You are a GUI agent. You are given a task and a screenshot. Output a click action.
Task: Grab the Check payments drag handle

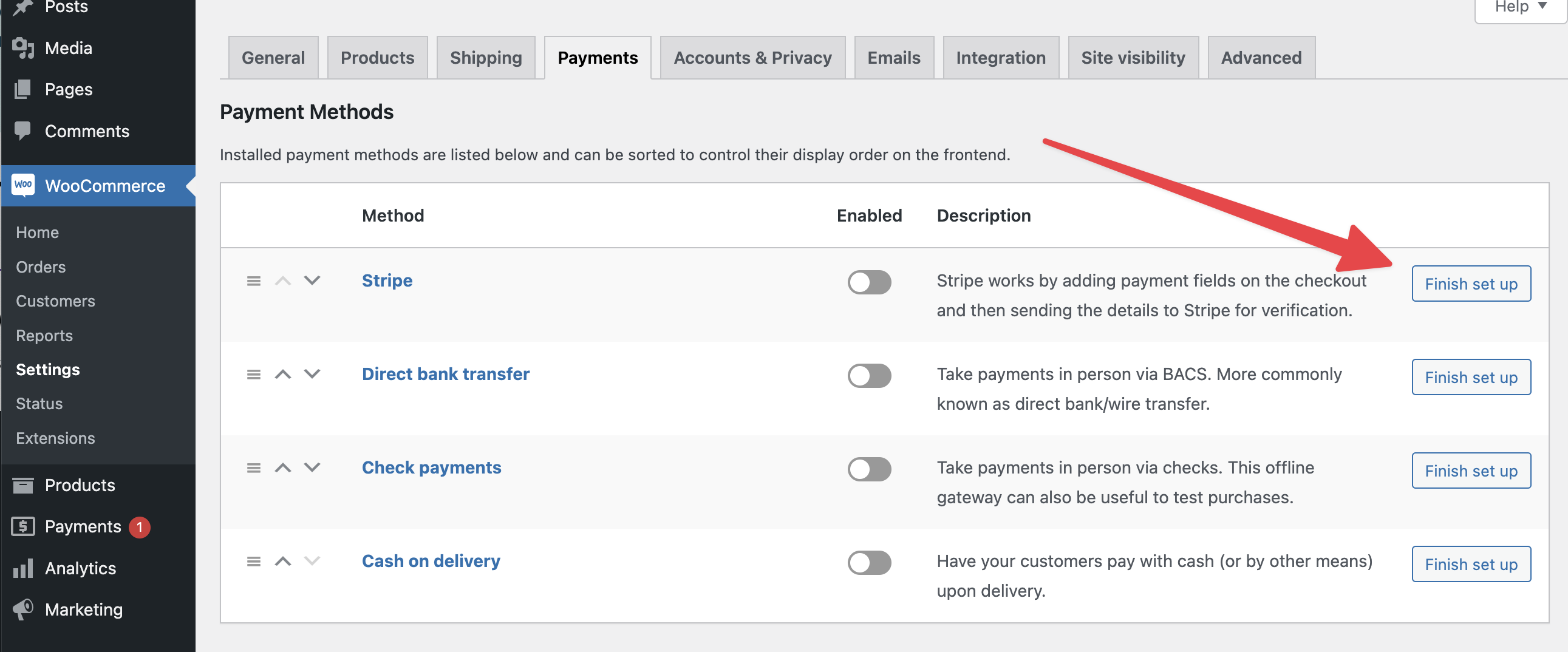pos(254,467)
